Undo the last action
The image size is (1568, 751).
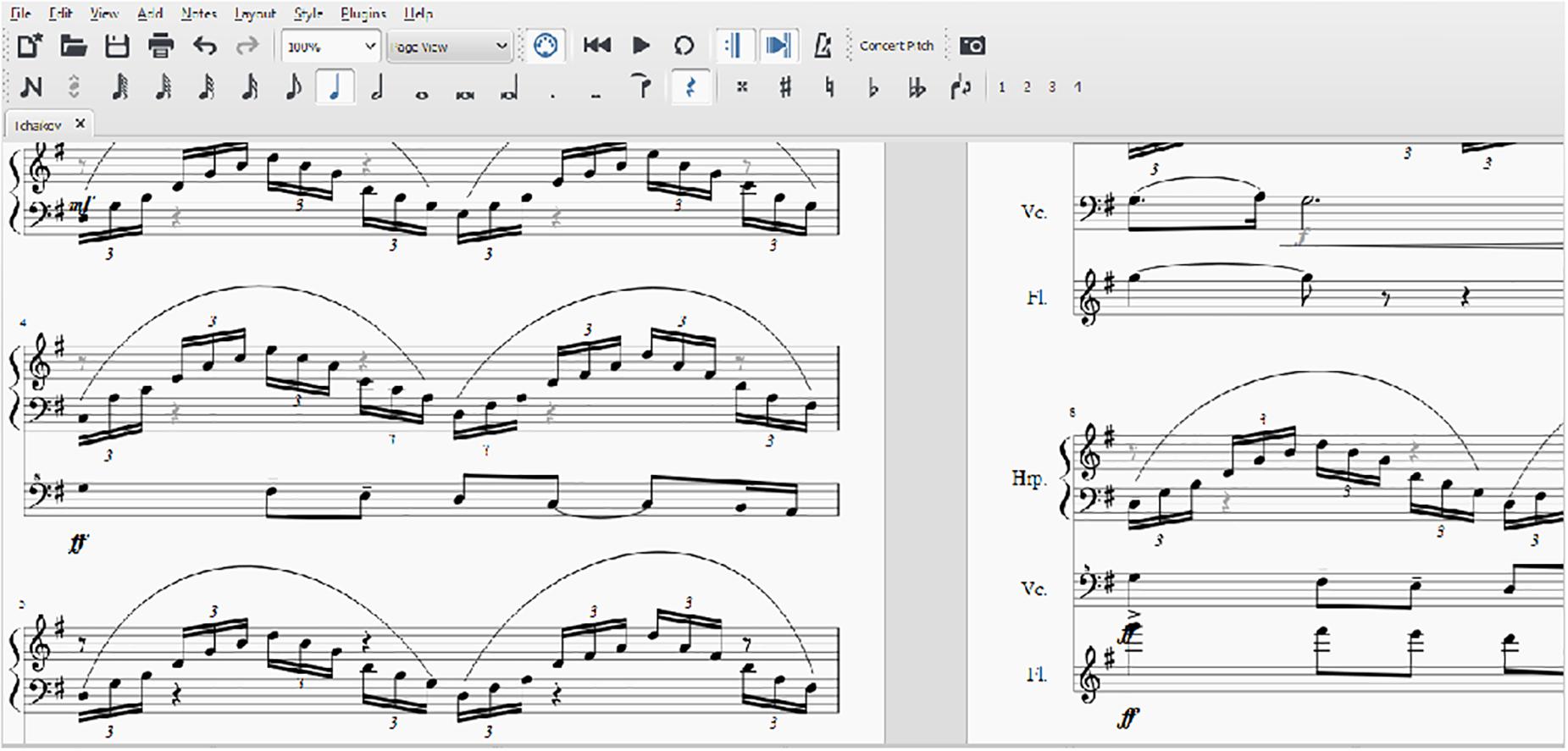(204, 46)
